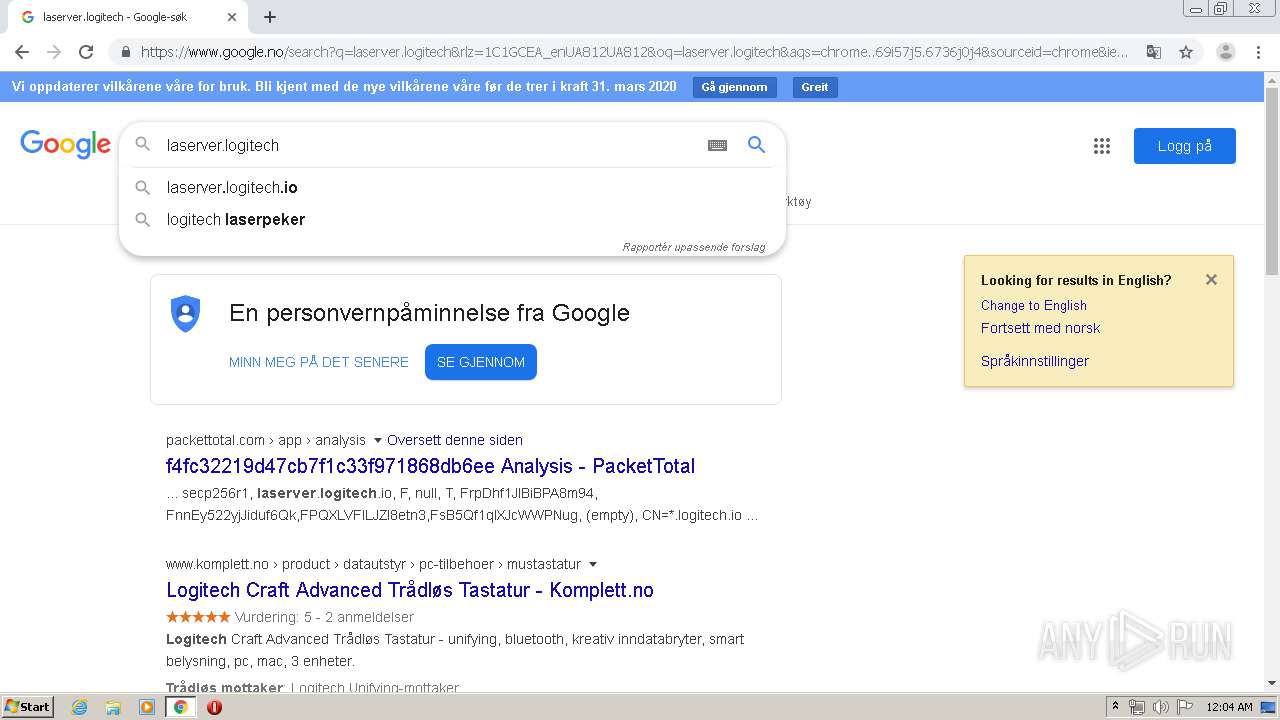The image size is (1280, 720).
Task: Click the Gå gjennom button
Action: point(734,87)
